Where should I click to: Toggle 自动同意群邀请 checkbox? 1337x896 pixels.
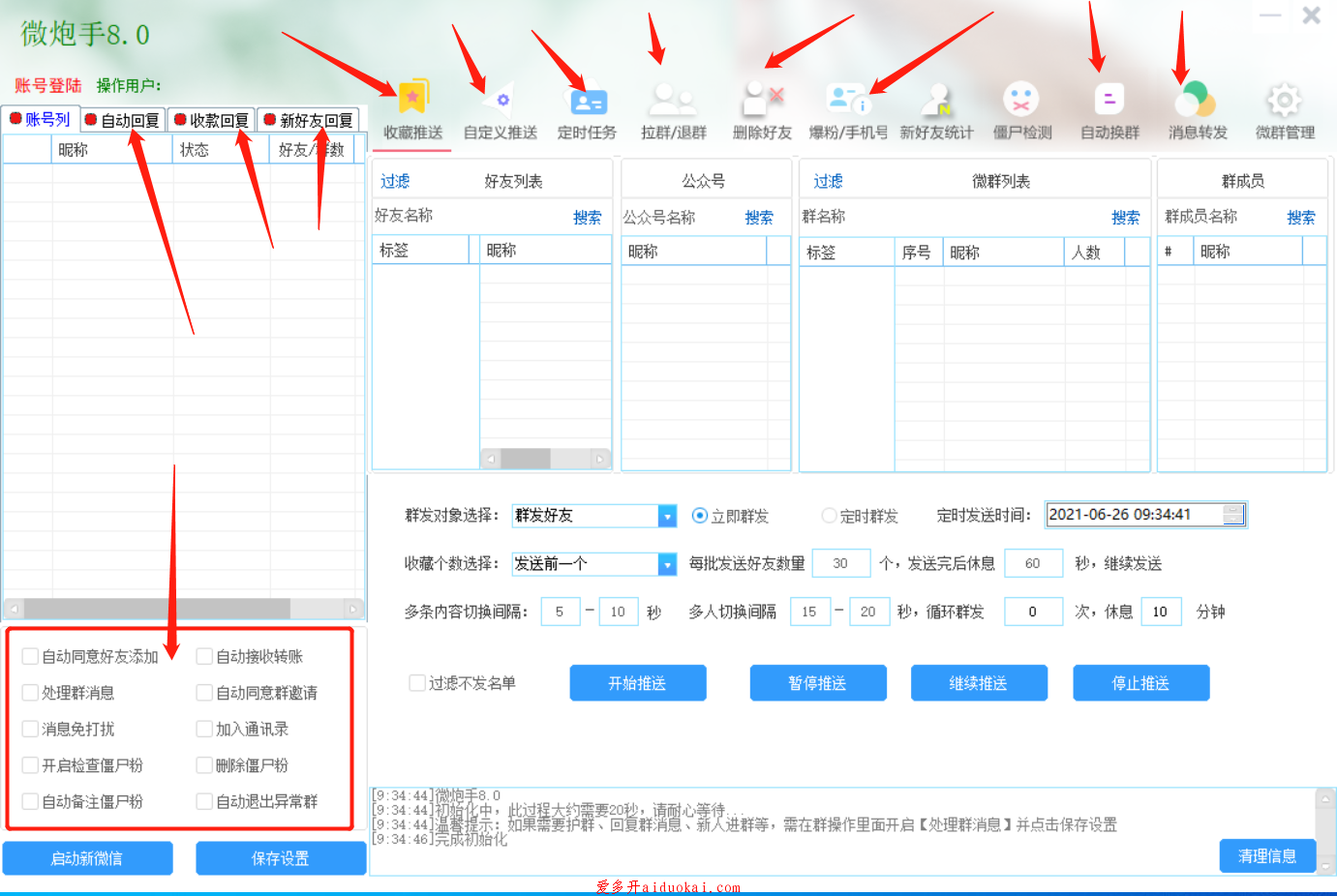[x=204, y=693]
